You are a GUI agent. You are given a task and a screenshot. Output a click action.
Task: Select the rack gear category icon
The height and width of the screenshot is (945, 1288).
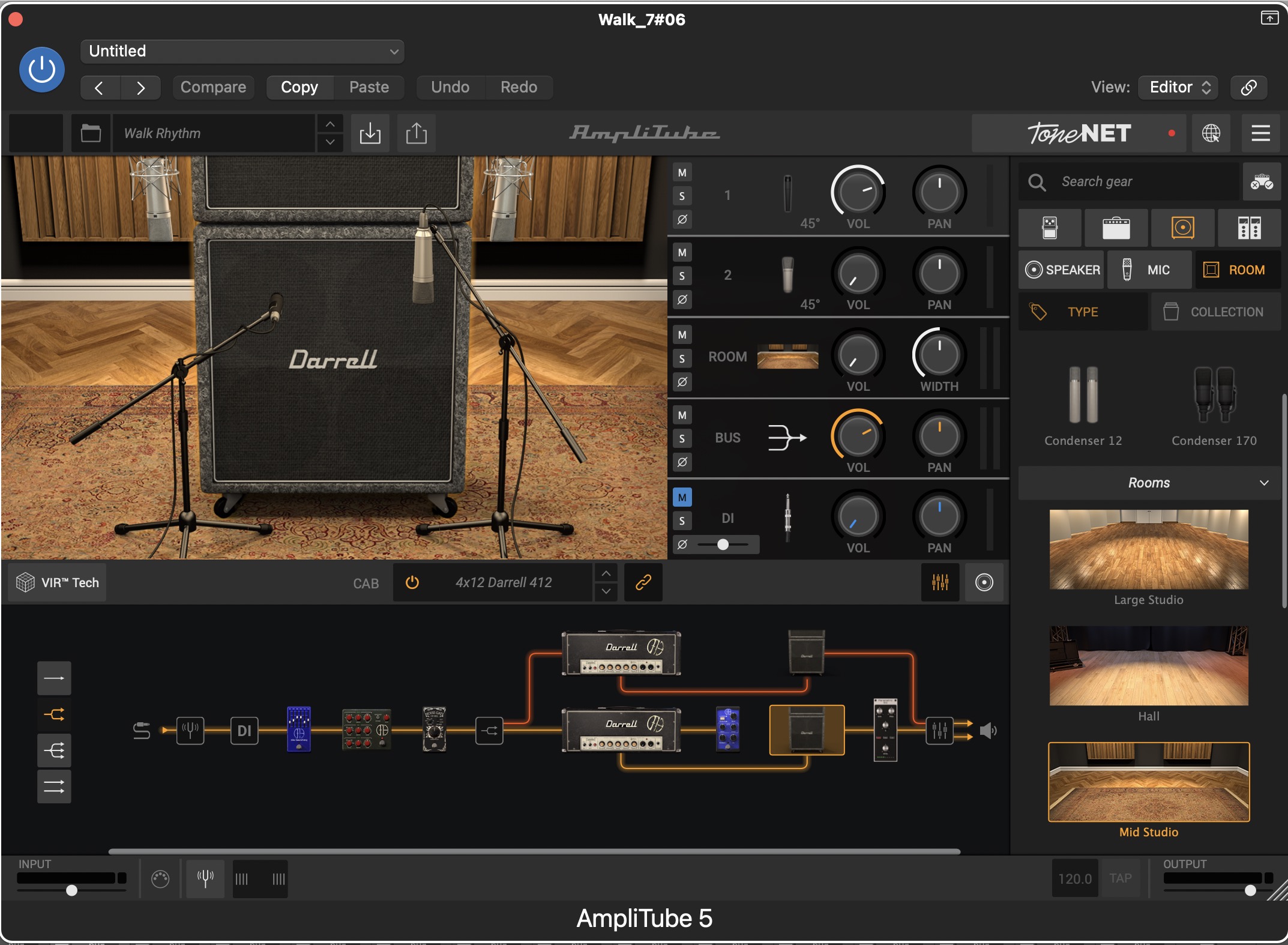pos(1249,228)
